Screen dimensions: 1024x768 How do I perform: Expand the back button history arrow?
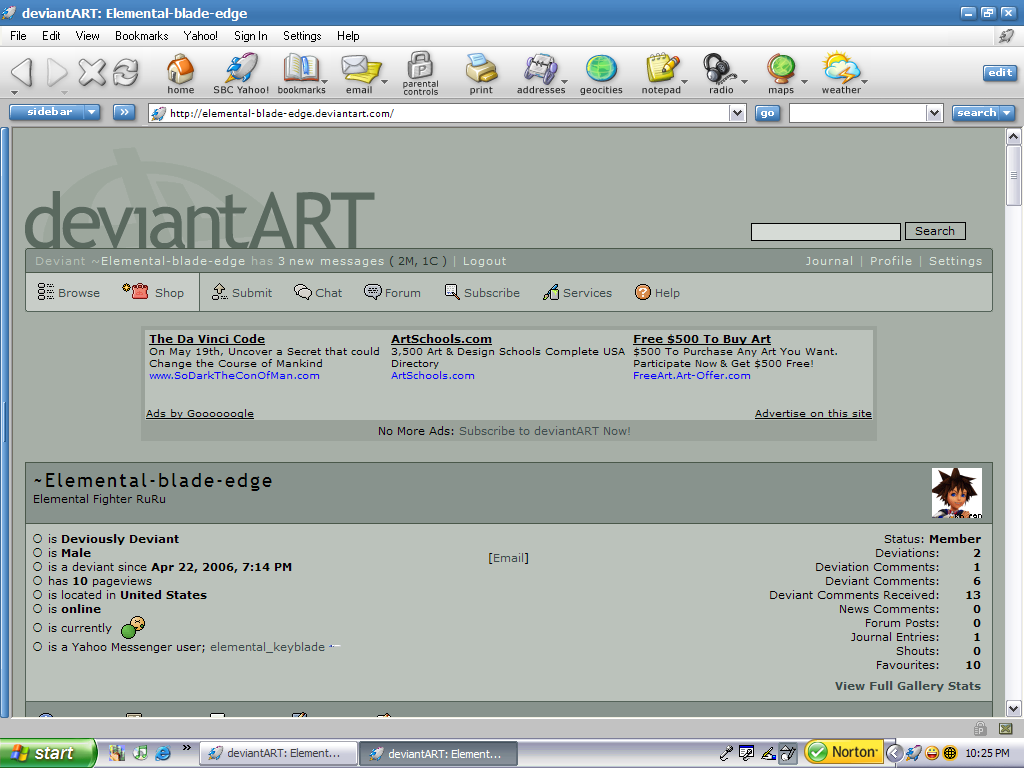[14, 93]
